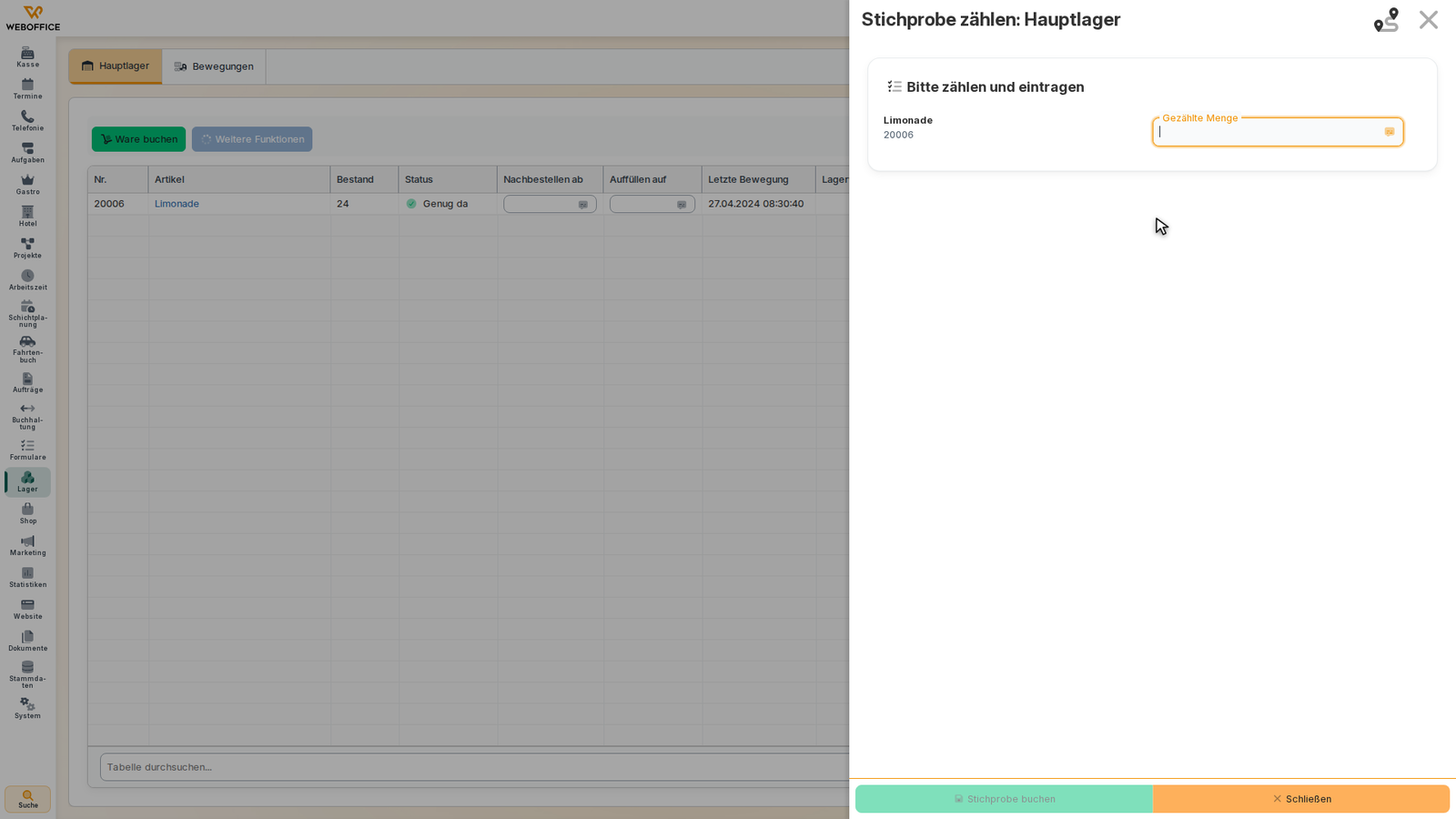The width and height of the screenshot is (1456, 819).
Task: Click the Auffüllen auf field for Limonade
Action: tap(652, 205)
